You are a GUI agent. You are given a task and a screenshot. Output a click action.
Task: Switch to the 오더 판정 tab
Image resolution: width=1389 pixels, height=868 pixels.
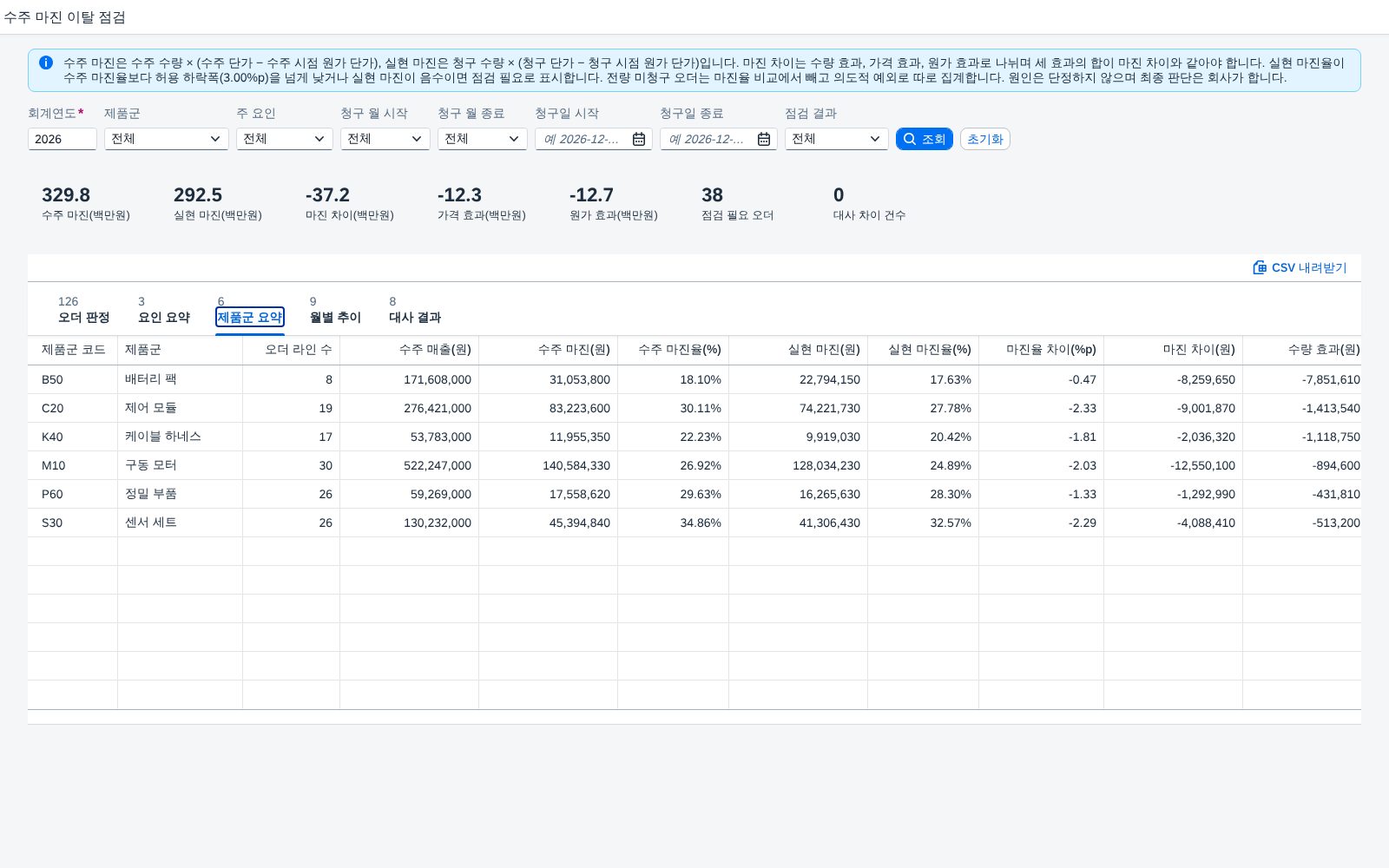(84, 310)
